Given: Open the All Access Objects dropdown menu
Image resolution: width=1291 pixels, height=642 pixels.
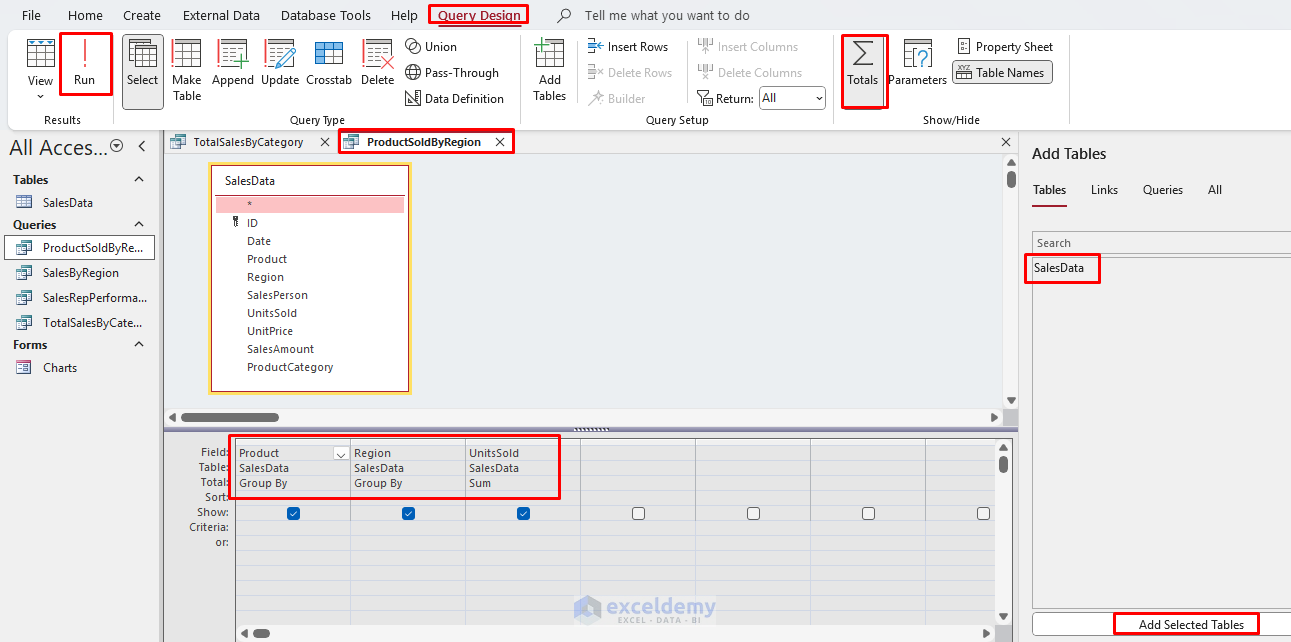Looking at the screenshot, I should [117, 146].
